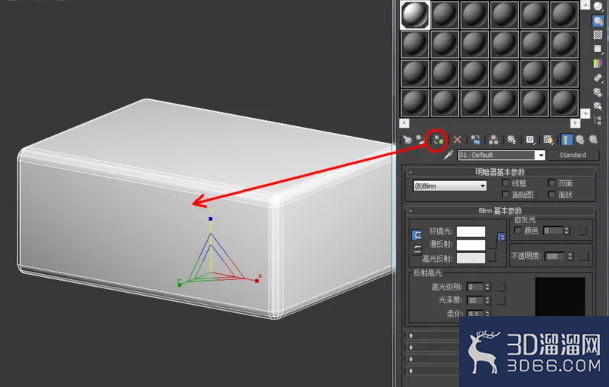This screenshot has height=387, width=609.
Task: Open the Sample UV Tiling flyout
Action: point(598,49)
